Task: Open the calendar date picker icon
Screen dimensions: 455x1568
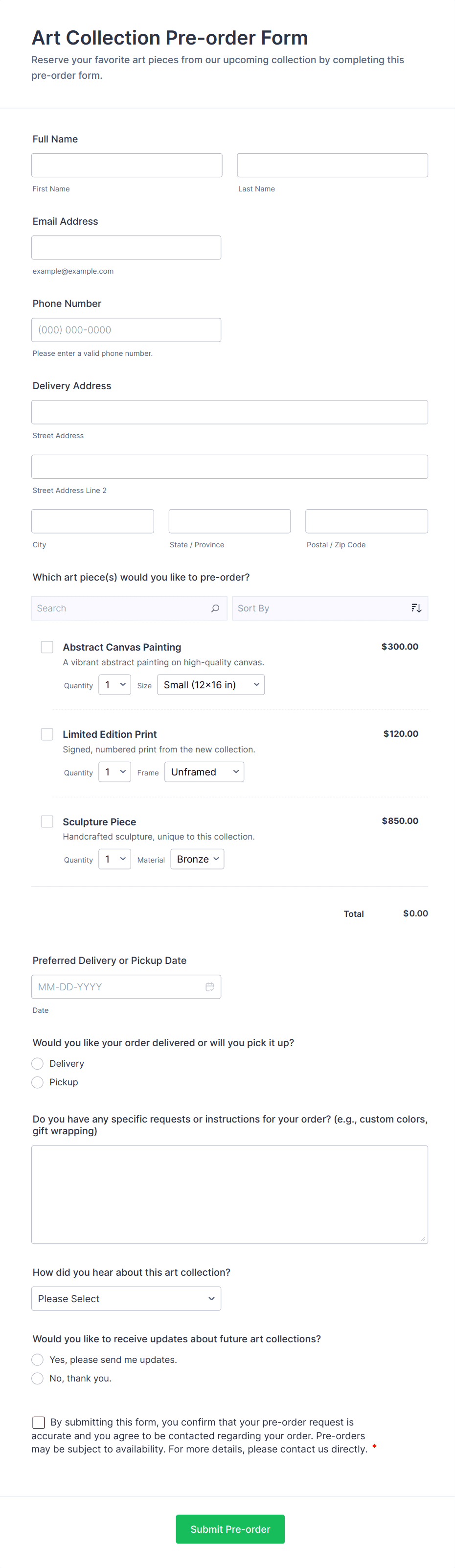Action: (210, 987)
